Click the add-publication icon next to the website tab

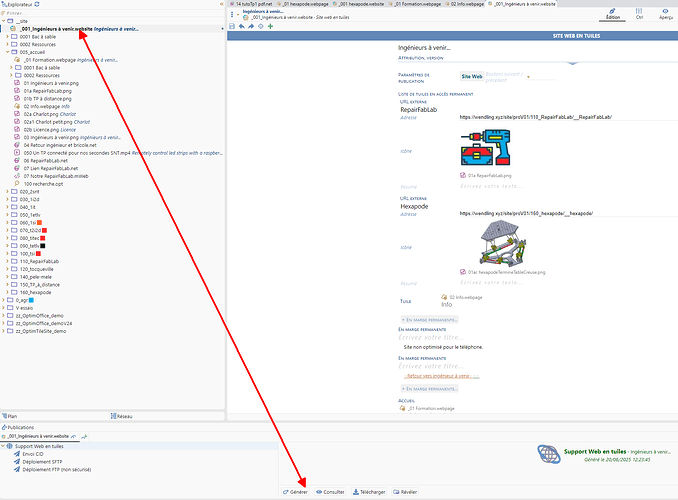(x=84, y=436)
